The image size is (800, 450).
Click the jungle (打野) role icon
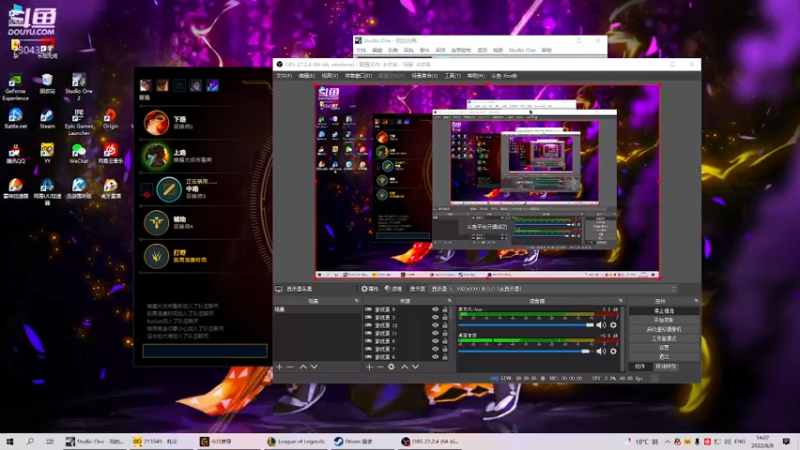click(x=156, y=256)
